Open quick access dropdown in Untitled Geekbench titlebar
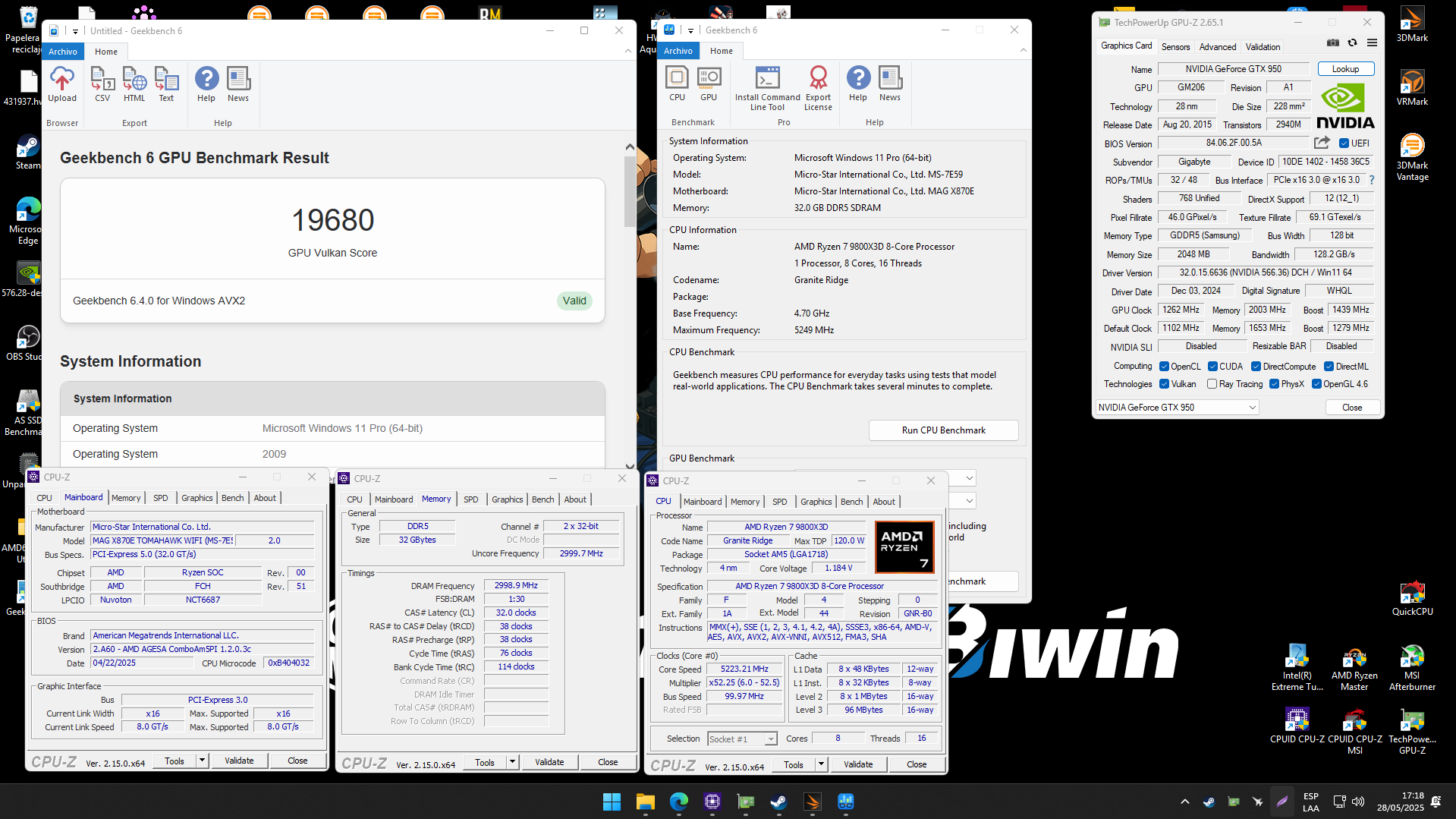Viewport: 1456px width, 819px height. [x=75, y=31]
